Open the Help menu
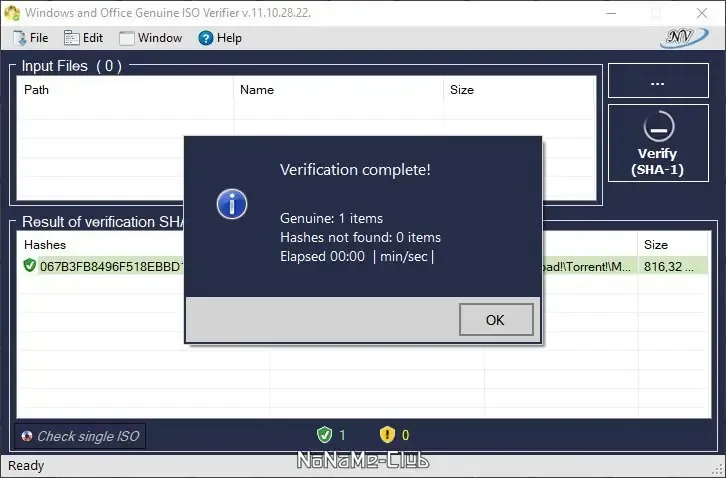The width and height of the screenshot is (726, 478). click(x=220, y=38)
